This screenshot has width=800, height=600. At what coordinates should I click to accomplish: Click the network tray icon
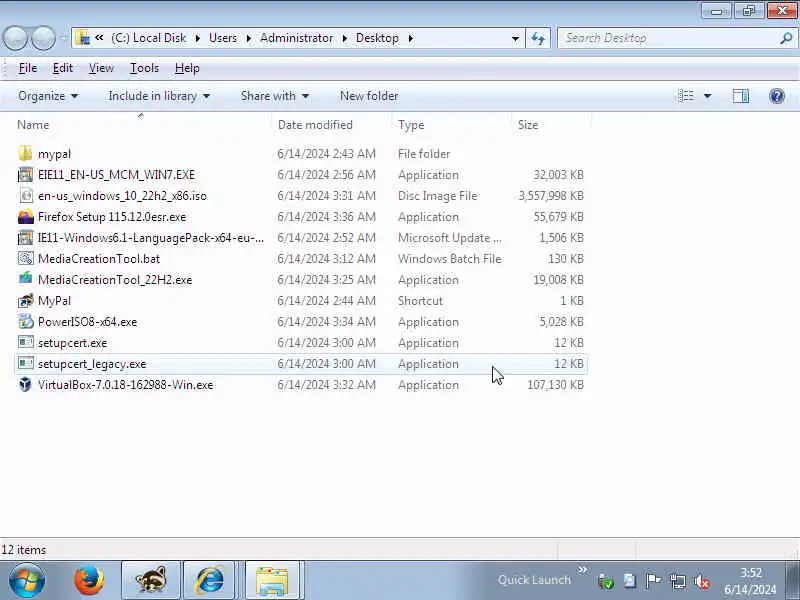coord(678,581)
